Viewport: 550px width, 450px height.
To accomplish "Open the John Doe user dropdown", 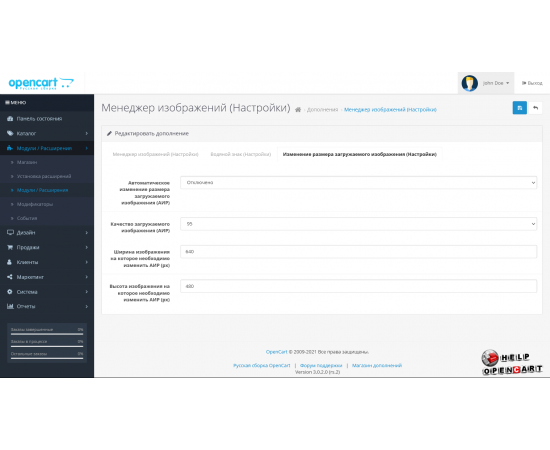I will click(486, 83).
